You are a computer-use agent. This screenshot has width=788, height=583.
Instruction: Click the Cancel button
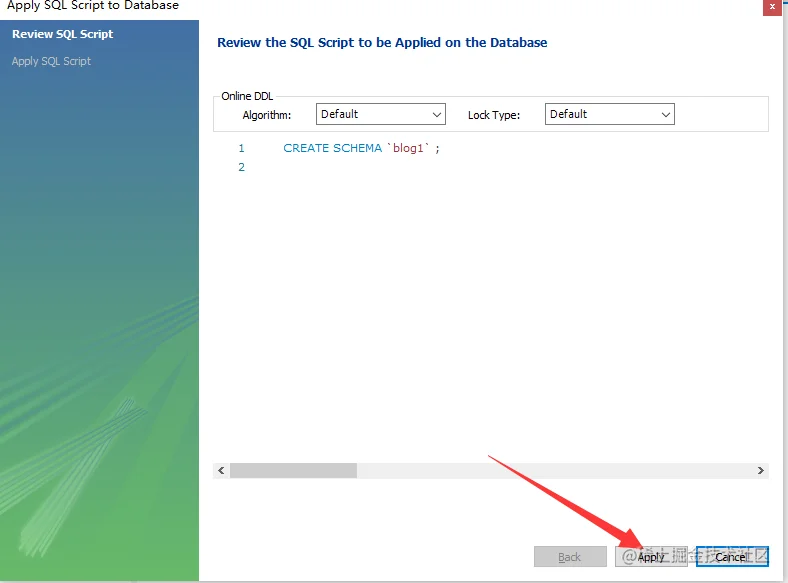coord(732,556)
